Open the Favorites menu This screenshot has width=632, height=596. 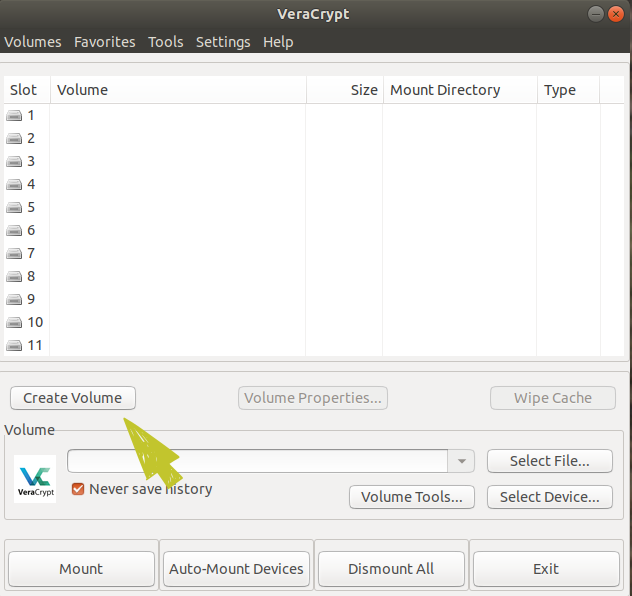[x=105, y=42]
